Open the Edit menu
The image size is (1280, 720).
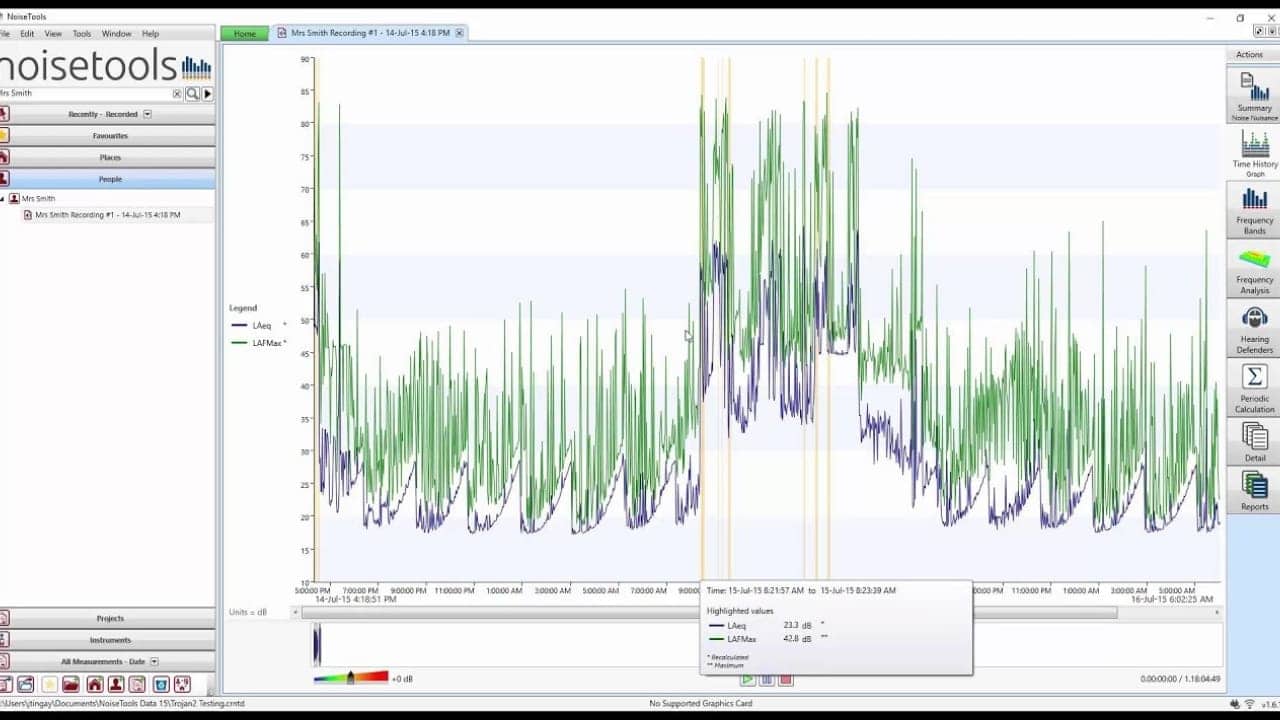[x=27, y=33]
